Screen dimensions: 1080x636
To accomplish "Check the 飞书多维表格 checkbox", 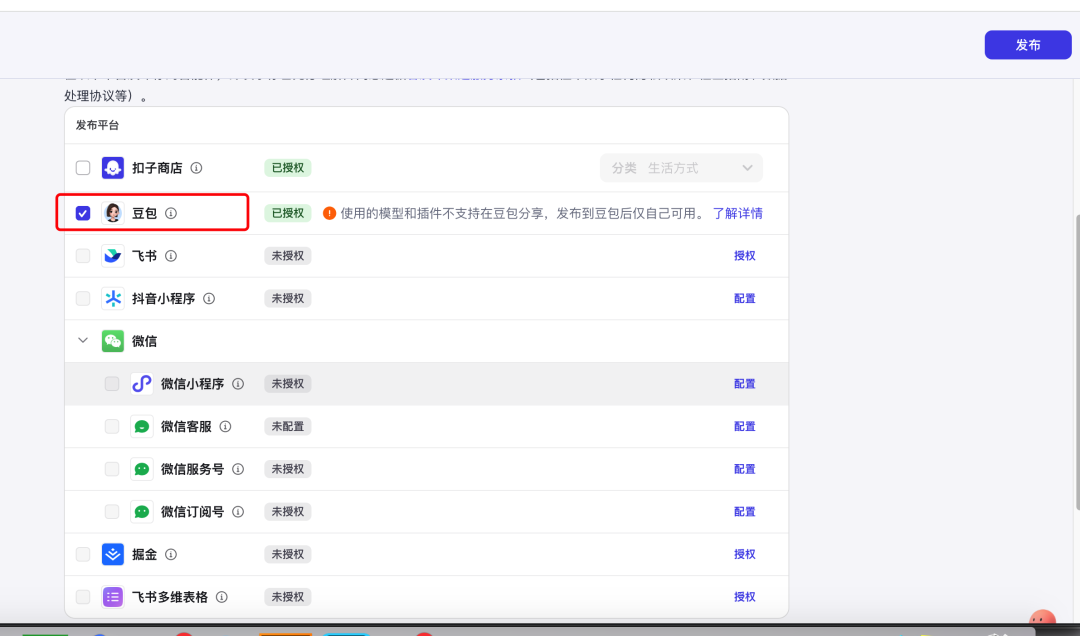I will coord(83,597).
